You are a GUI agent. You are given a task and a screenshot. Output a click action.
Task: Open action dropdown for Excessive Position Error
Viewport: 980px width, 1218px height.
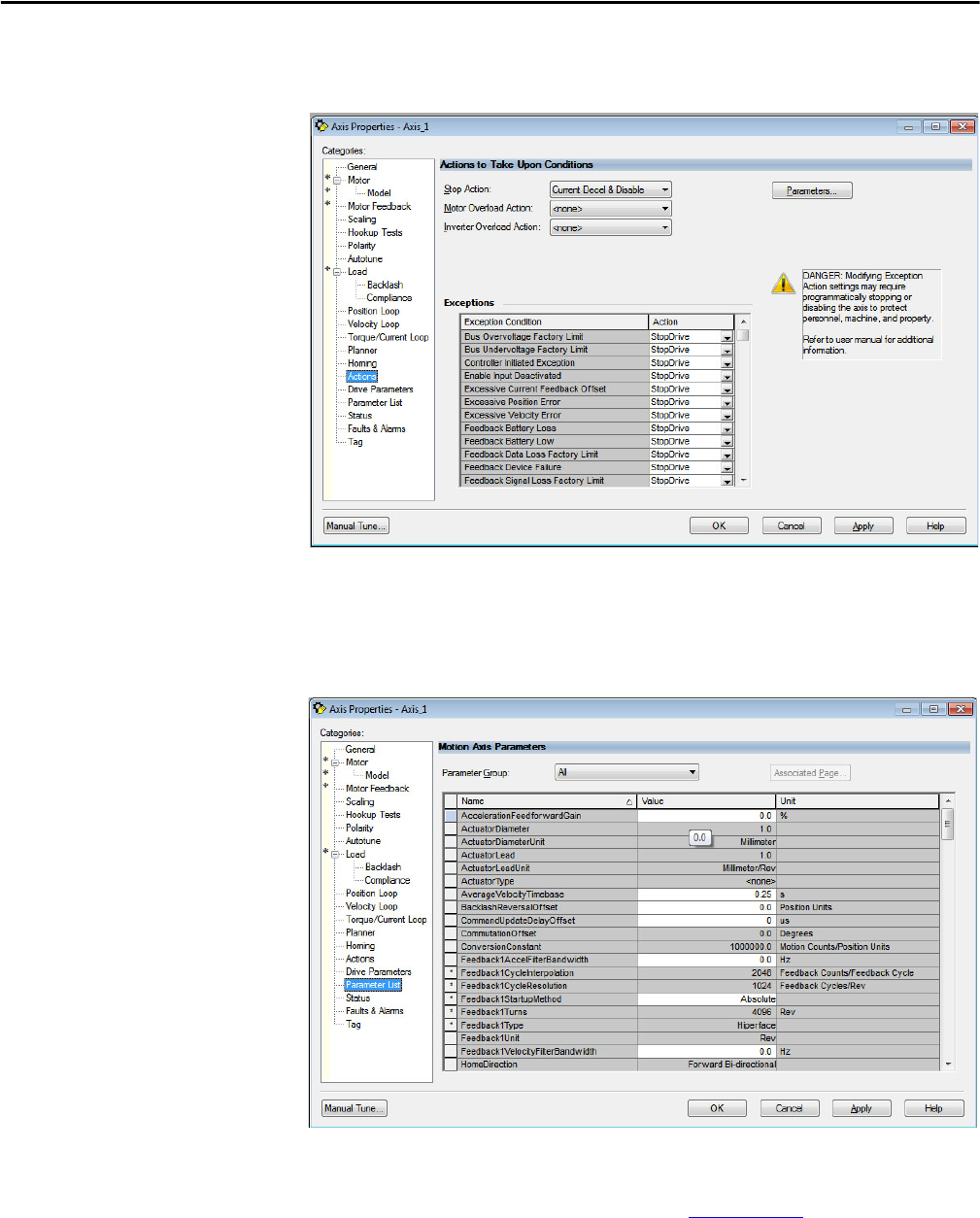point(727,402)
